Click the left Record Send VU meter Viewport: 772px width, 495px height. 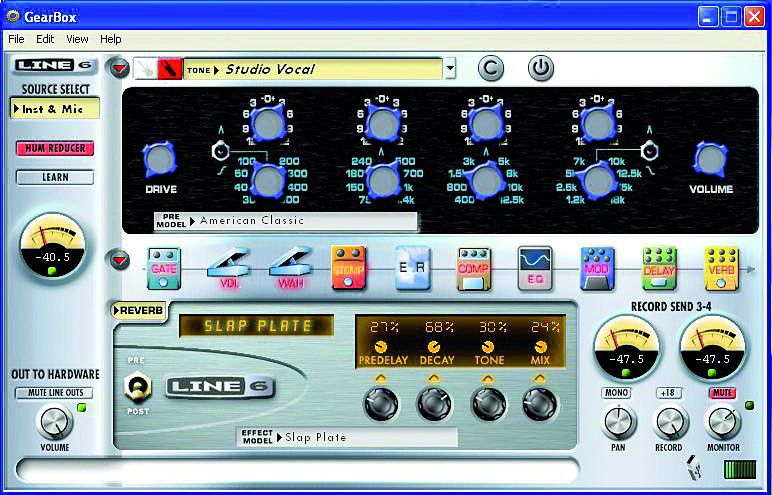(x=628, y=349)
